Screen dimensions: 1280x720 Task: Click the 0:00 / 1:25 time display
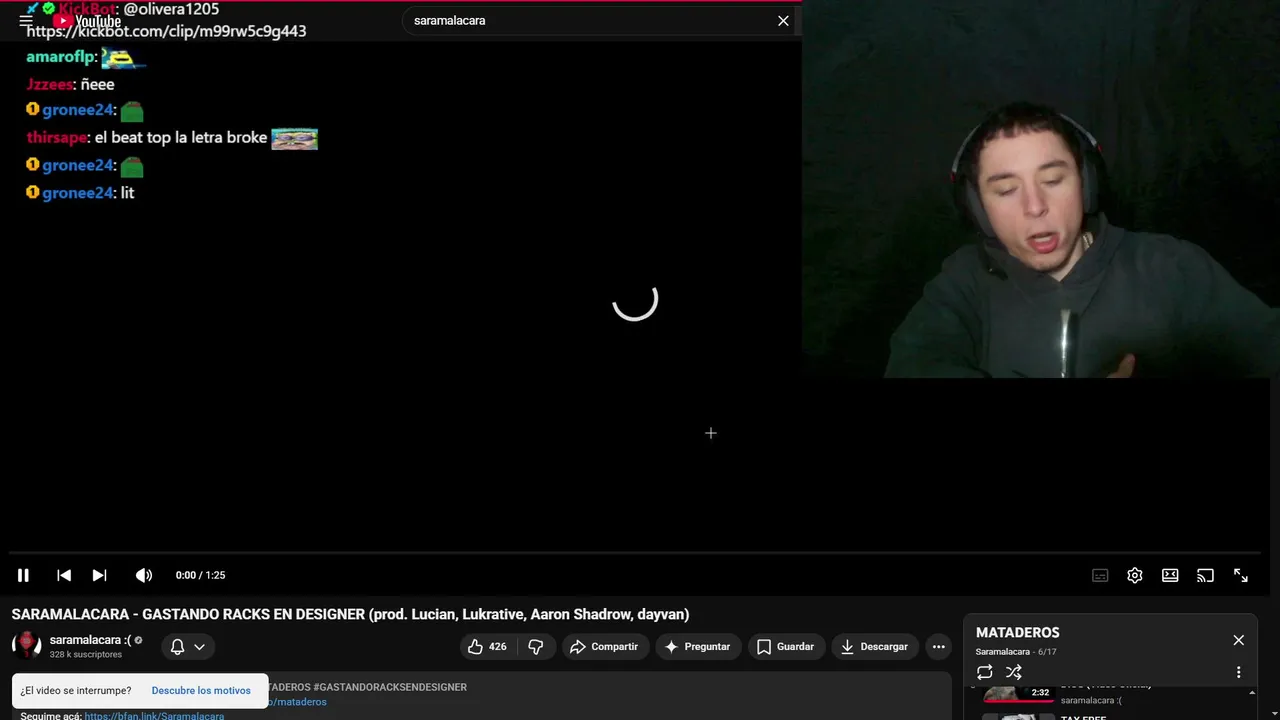tap(200, 575)
